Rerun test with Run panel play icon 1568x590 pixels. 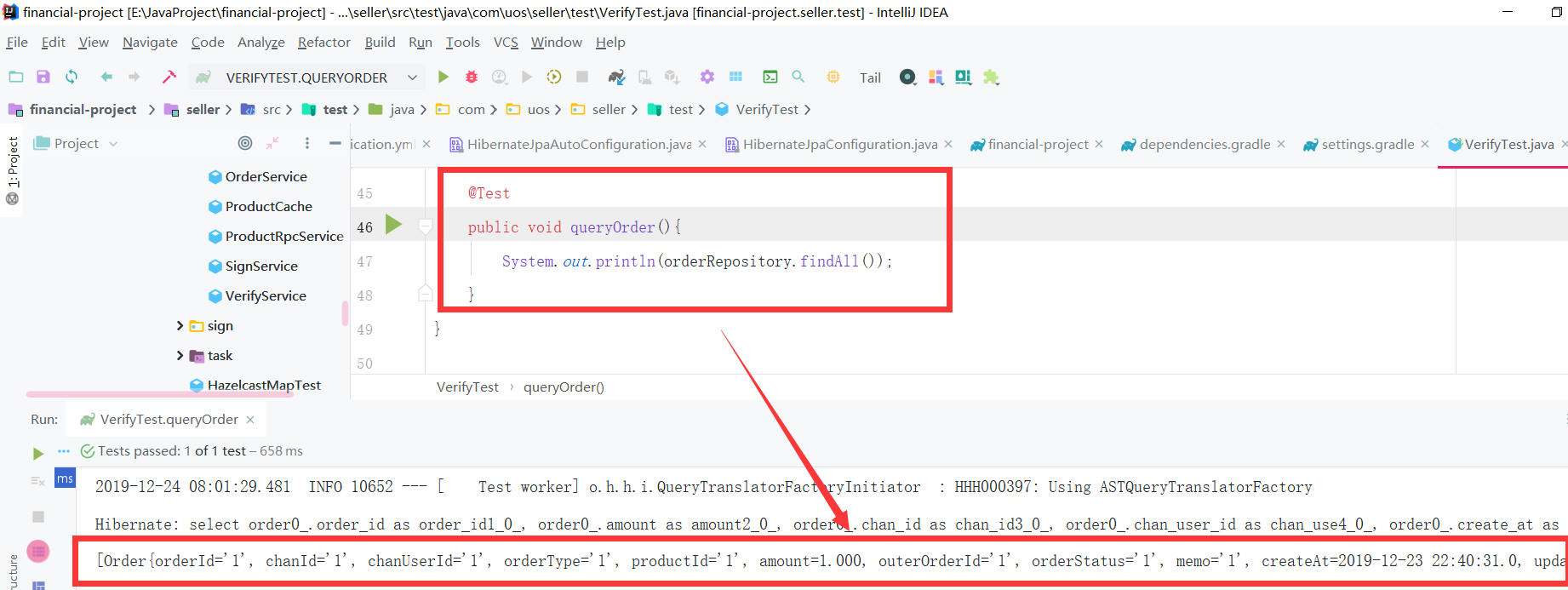pyautogui.click(x=37, y=453)
